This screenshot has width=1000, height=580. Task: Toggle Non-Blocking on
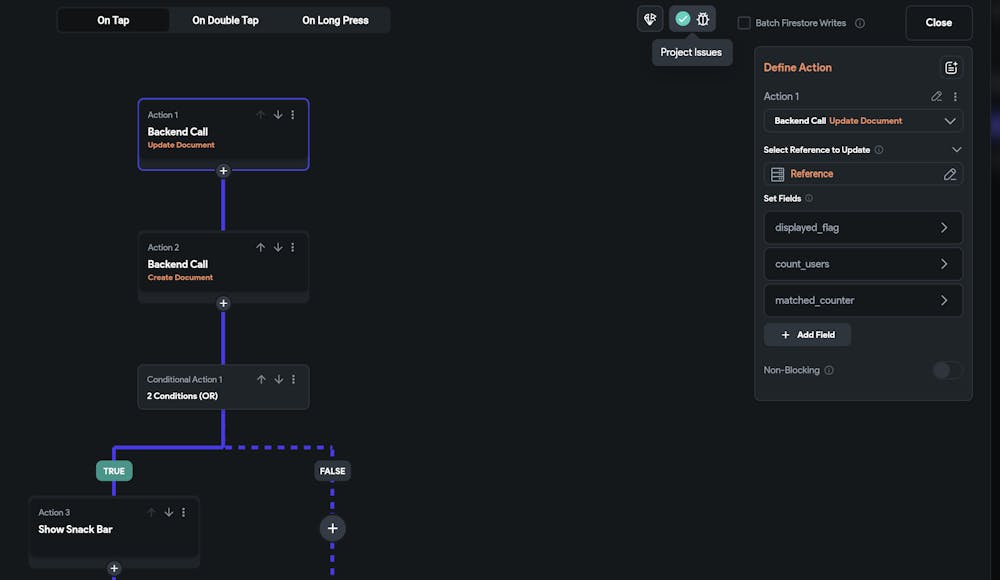coord(946,369)
